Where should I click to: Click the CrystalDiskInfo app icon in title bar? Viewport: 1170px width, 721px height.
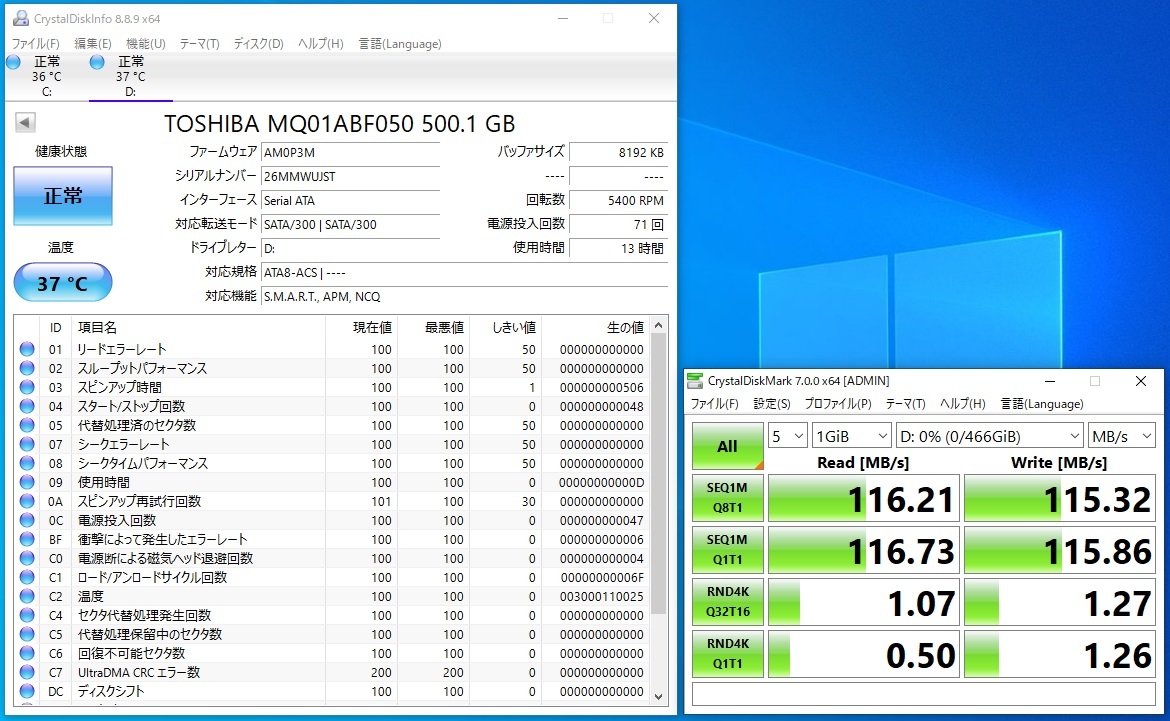pos(21,18)
